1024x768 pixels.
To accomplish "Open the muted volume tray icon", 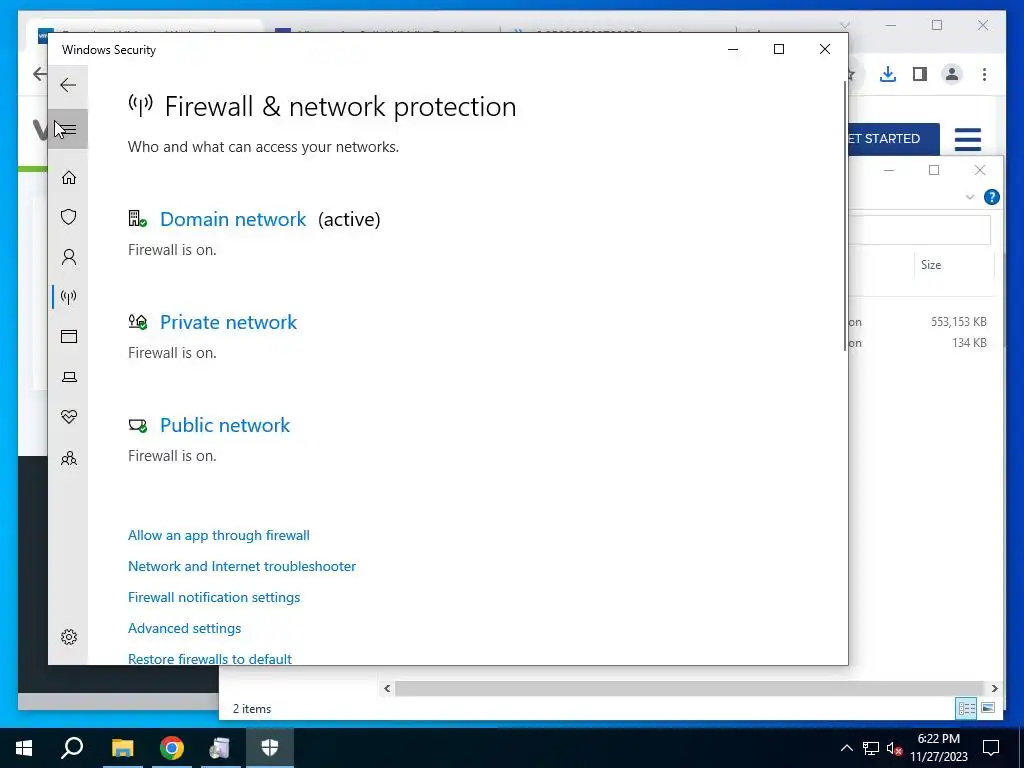I will pos(894,748).
